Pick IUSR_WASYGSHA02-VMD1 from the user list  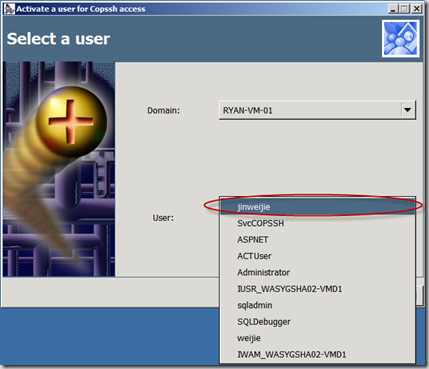[317, 289]
